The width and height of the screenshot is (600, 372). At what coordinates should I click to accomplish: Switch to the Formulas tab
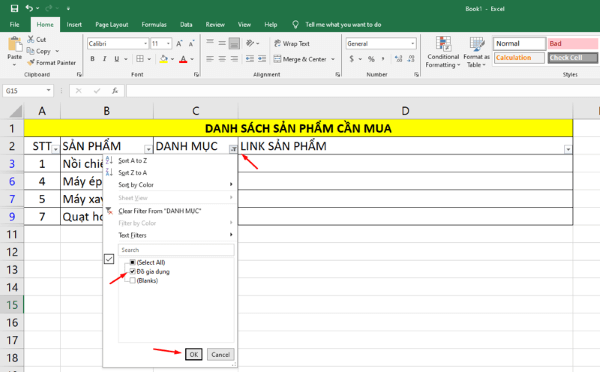tap(154, 24)
